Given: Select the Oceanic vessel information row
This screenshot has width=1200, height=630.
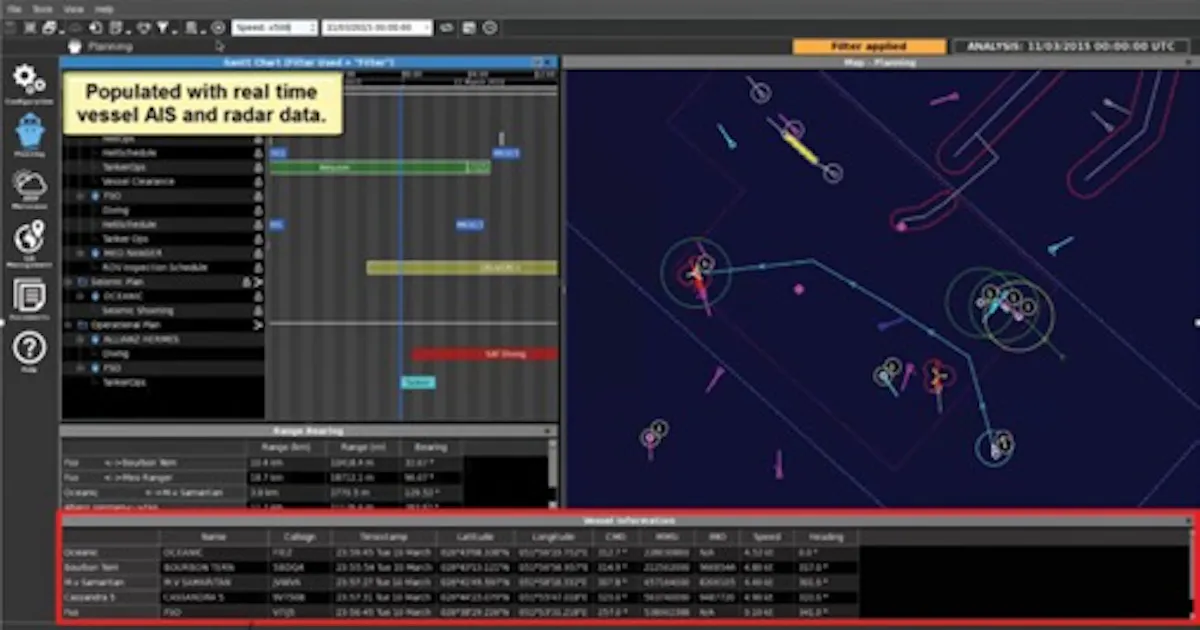Looking at the screenshot, I should (460, 552).
